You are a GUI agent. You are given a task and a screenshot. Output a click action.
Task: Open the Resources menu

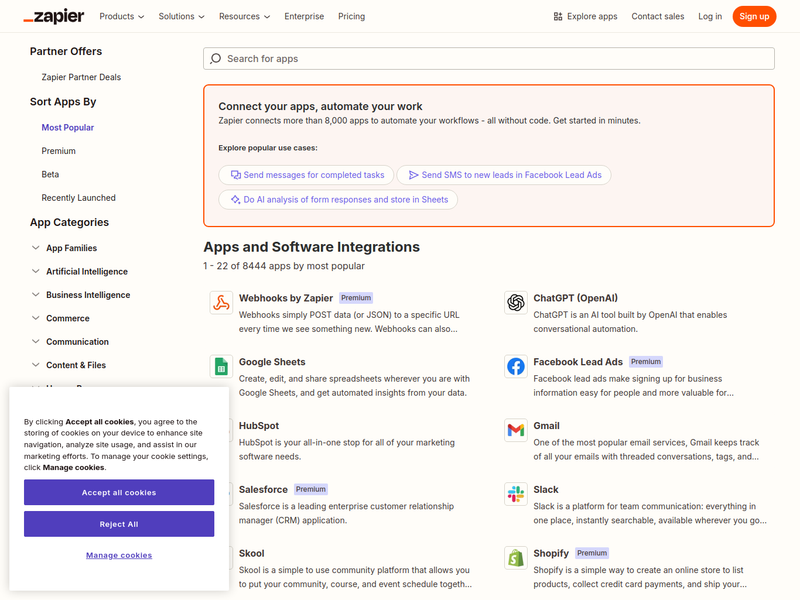click(x=244, y=16)
